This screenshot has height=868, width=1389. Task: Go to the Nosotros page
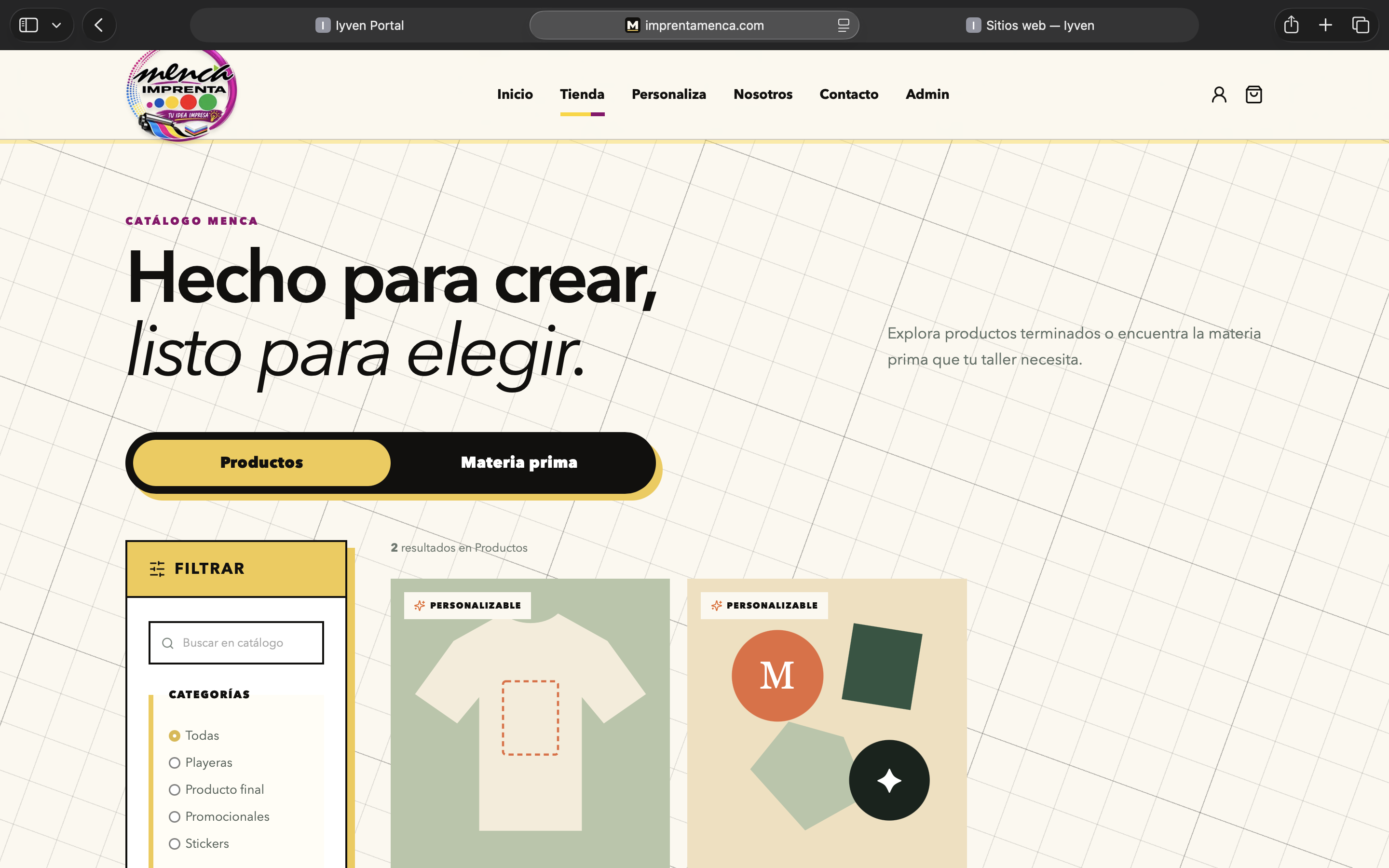tap(763, 94)
